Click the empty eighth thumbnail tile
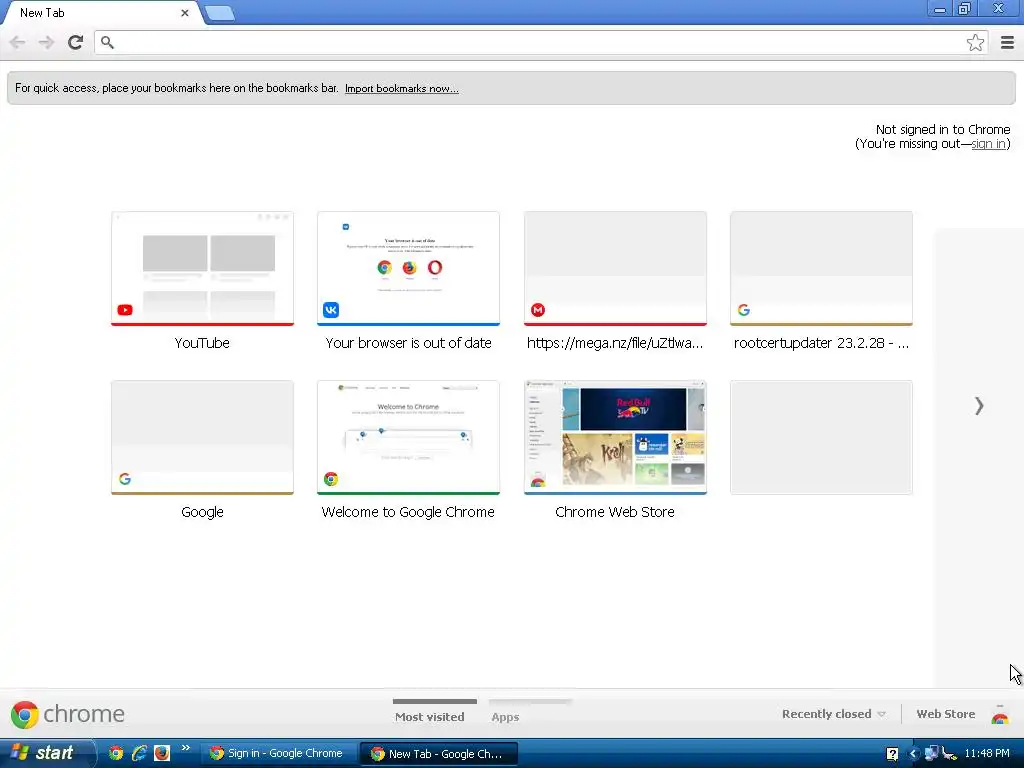1024x768 pixels. (821, 438)
